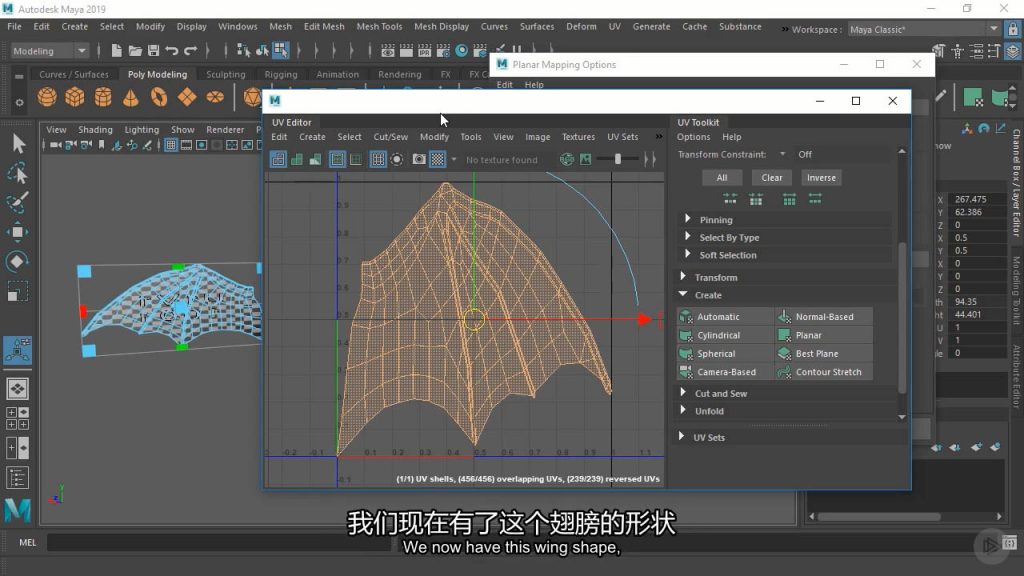Screen dimensions: 1024x576
Task: Toggle the checkered map display in UV Editor
Action: (438, 159)
